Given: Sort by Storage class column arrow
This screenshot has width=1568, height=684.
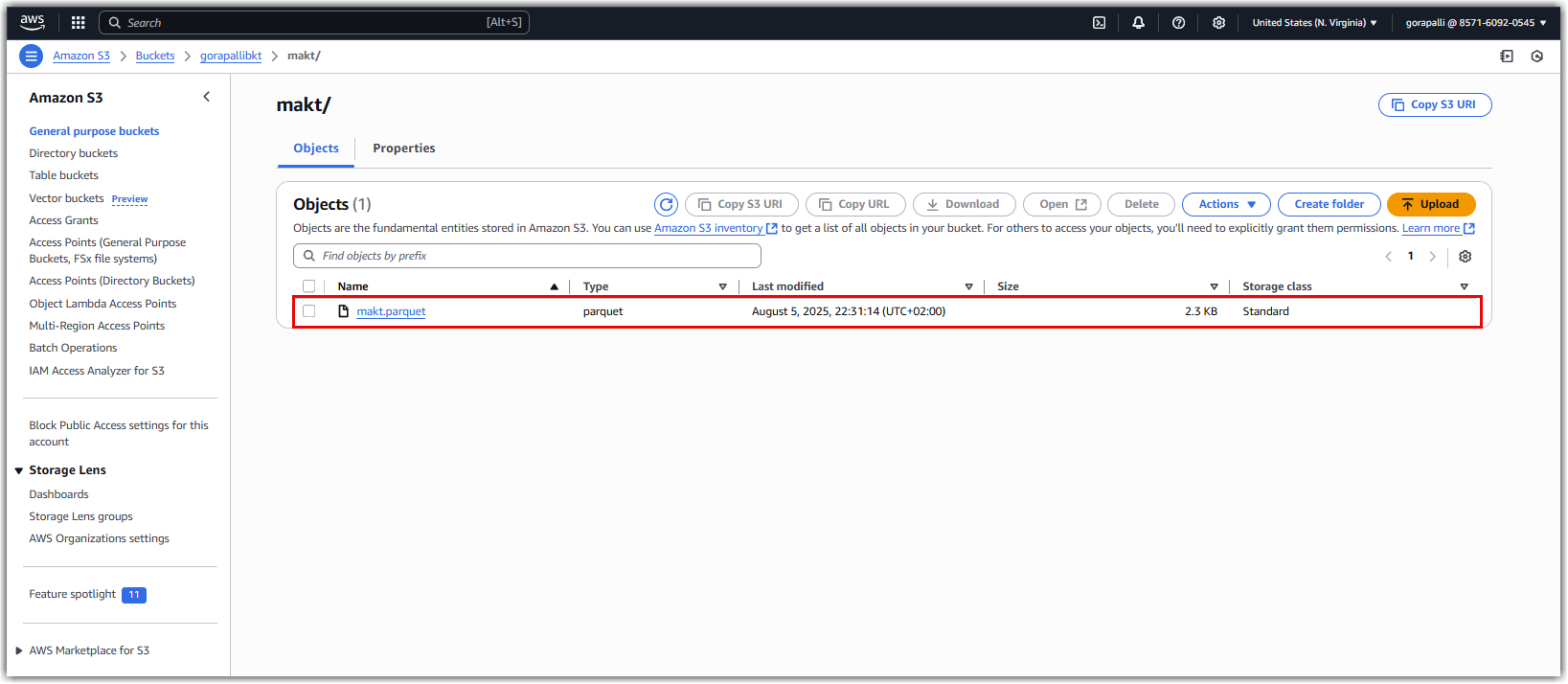Looking at the screenshot, I should (x=1464, y=286).
